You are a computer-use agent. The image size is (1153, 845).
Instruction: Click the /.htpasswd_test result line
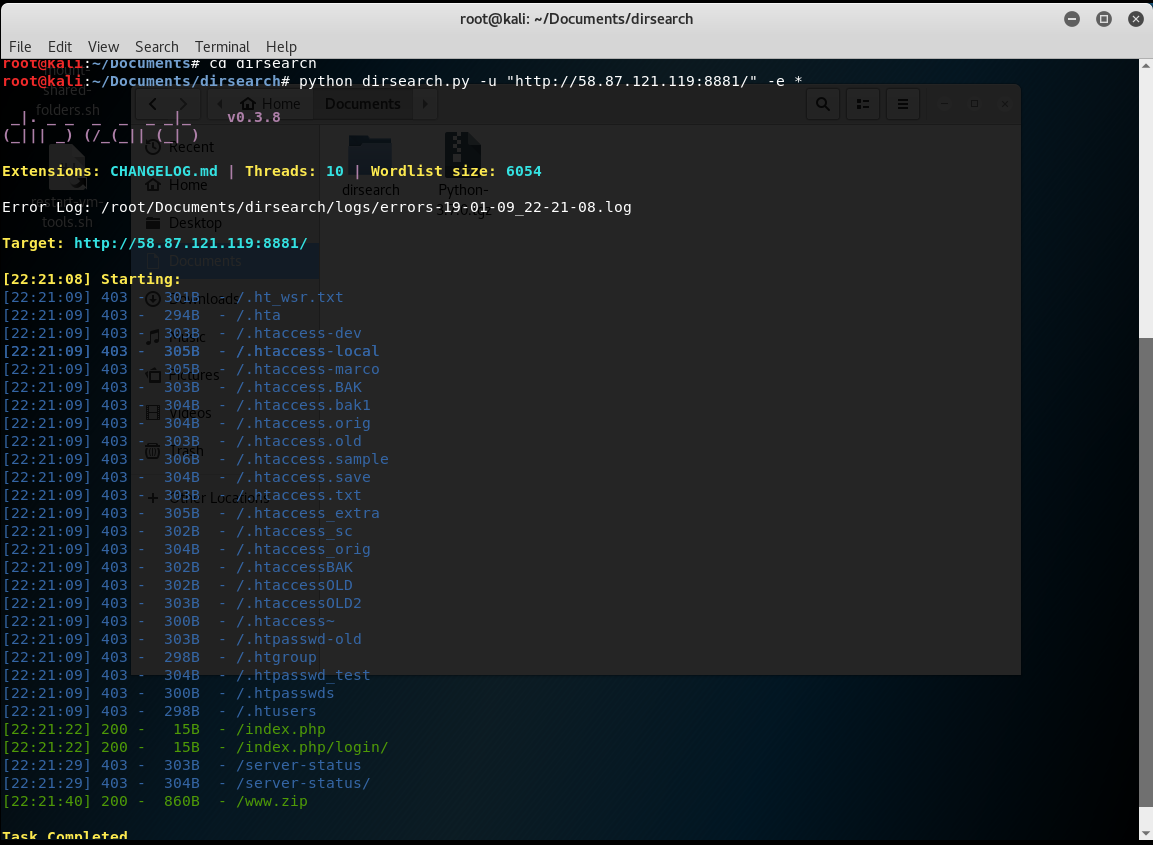pyautogui.click(x=187, y=675)
